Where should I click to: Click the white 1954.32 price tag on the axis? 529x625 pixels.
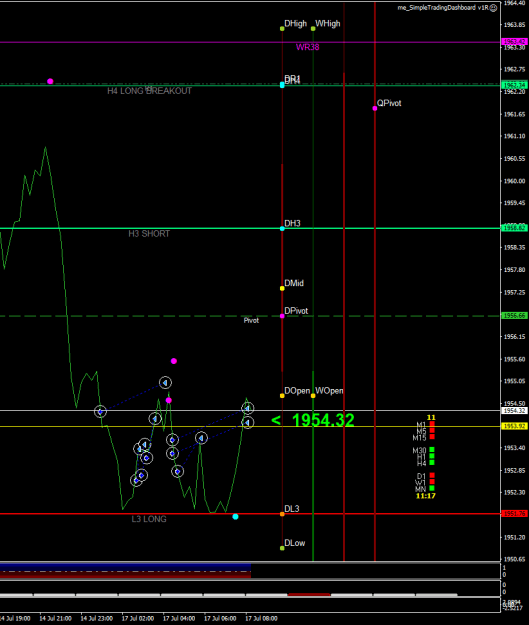point(514,411)
